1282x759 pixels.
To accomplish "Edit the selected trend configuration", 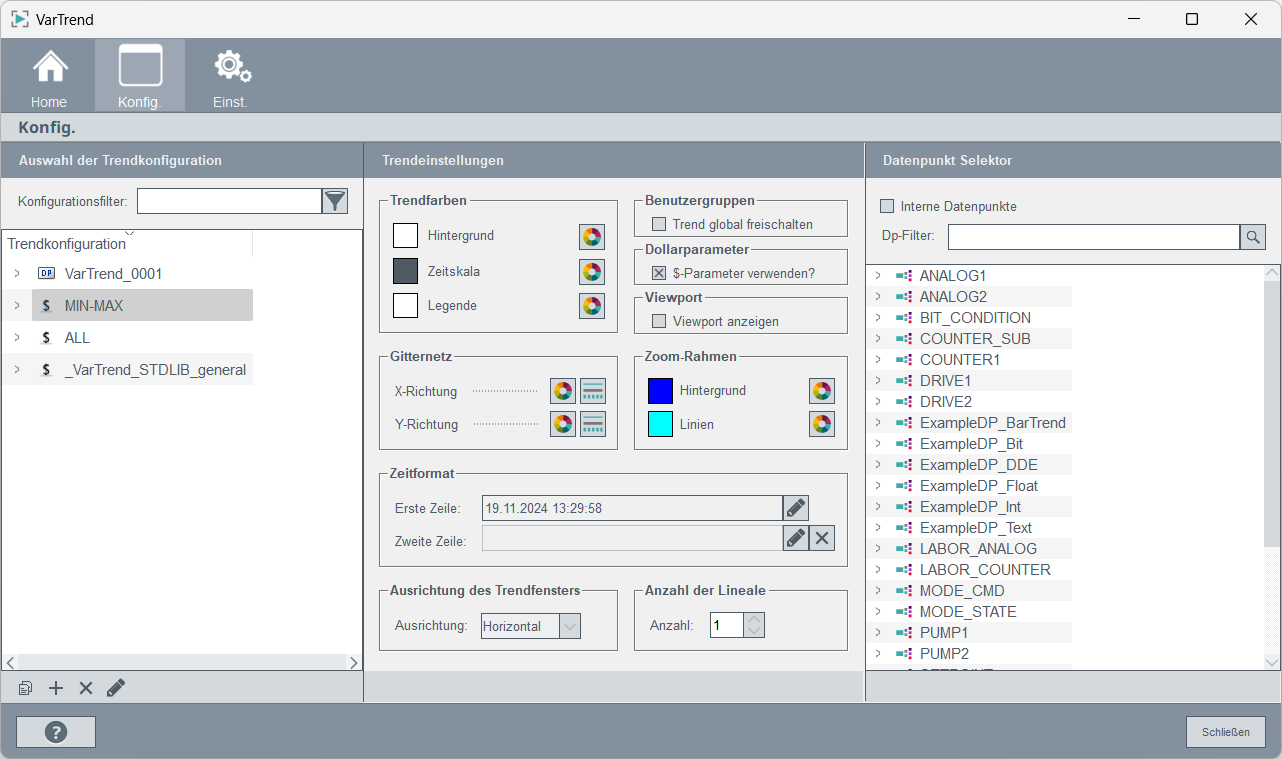I will [116, 688].
